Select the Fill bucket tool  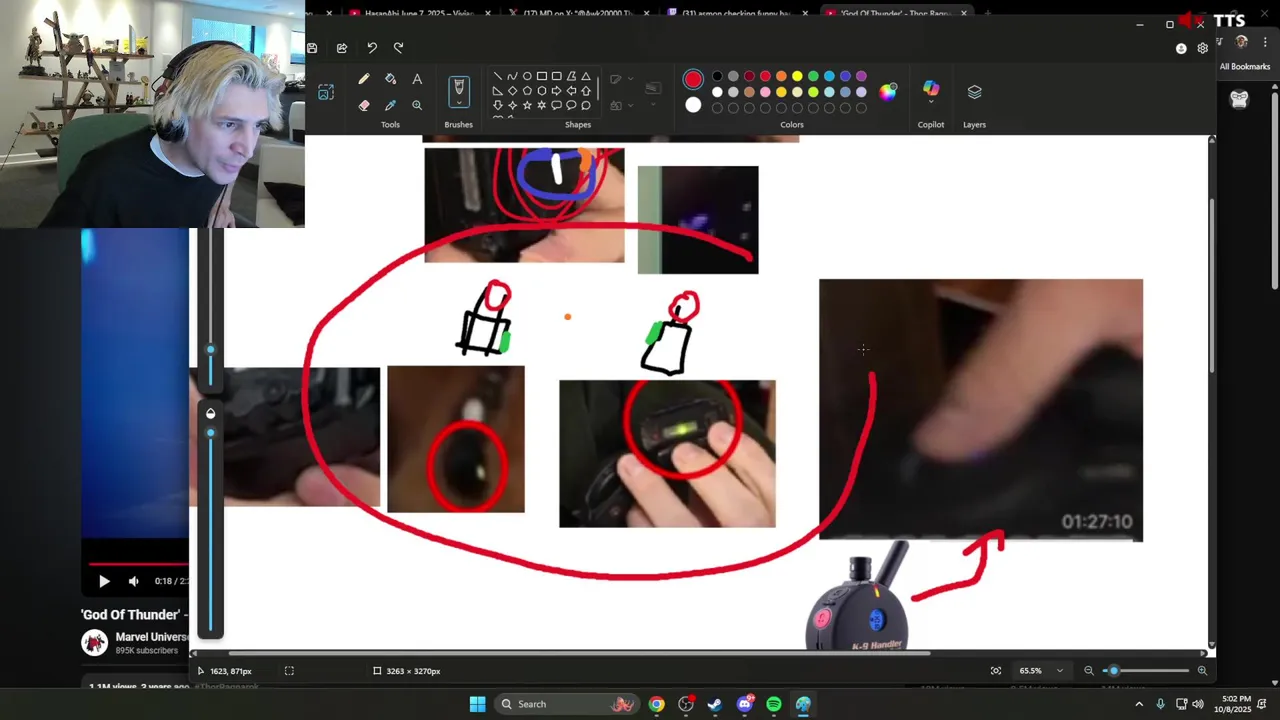tap(390, 79)
